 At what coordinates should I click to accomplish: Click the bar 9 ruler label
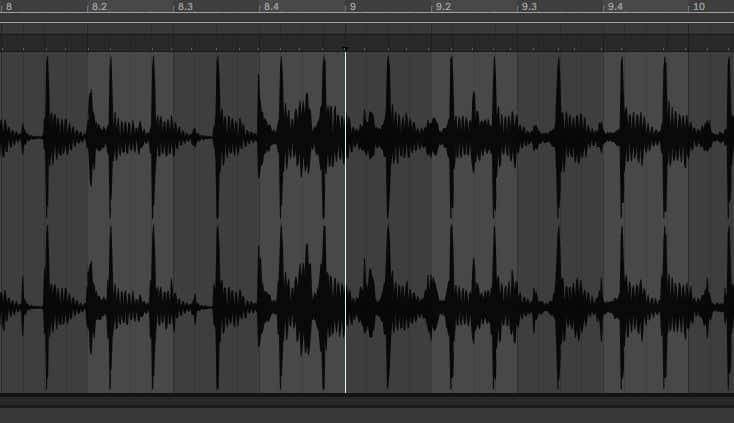353,7
